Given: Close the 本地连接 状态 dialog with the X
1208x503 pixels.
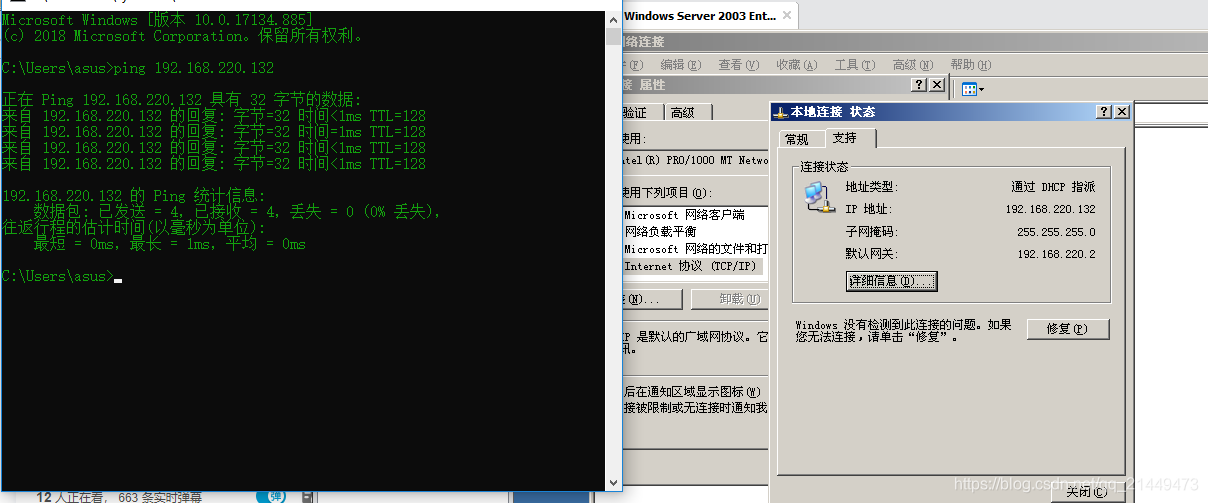Looking at the screenshot, I should click(1122, 112).
